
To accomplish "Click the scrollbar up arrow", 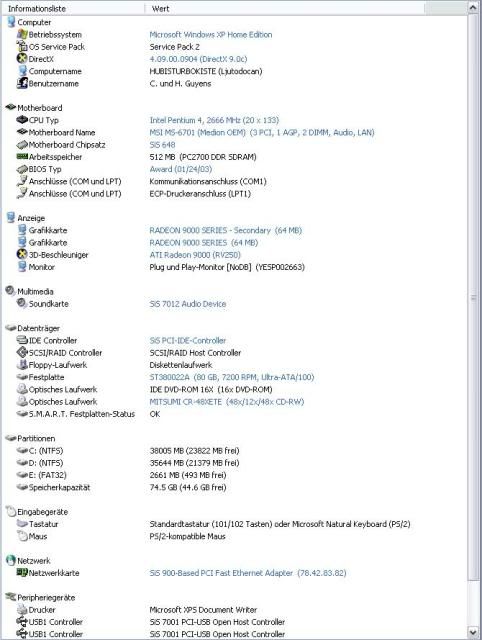I will click(x=473, y=8).
